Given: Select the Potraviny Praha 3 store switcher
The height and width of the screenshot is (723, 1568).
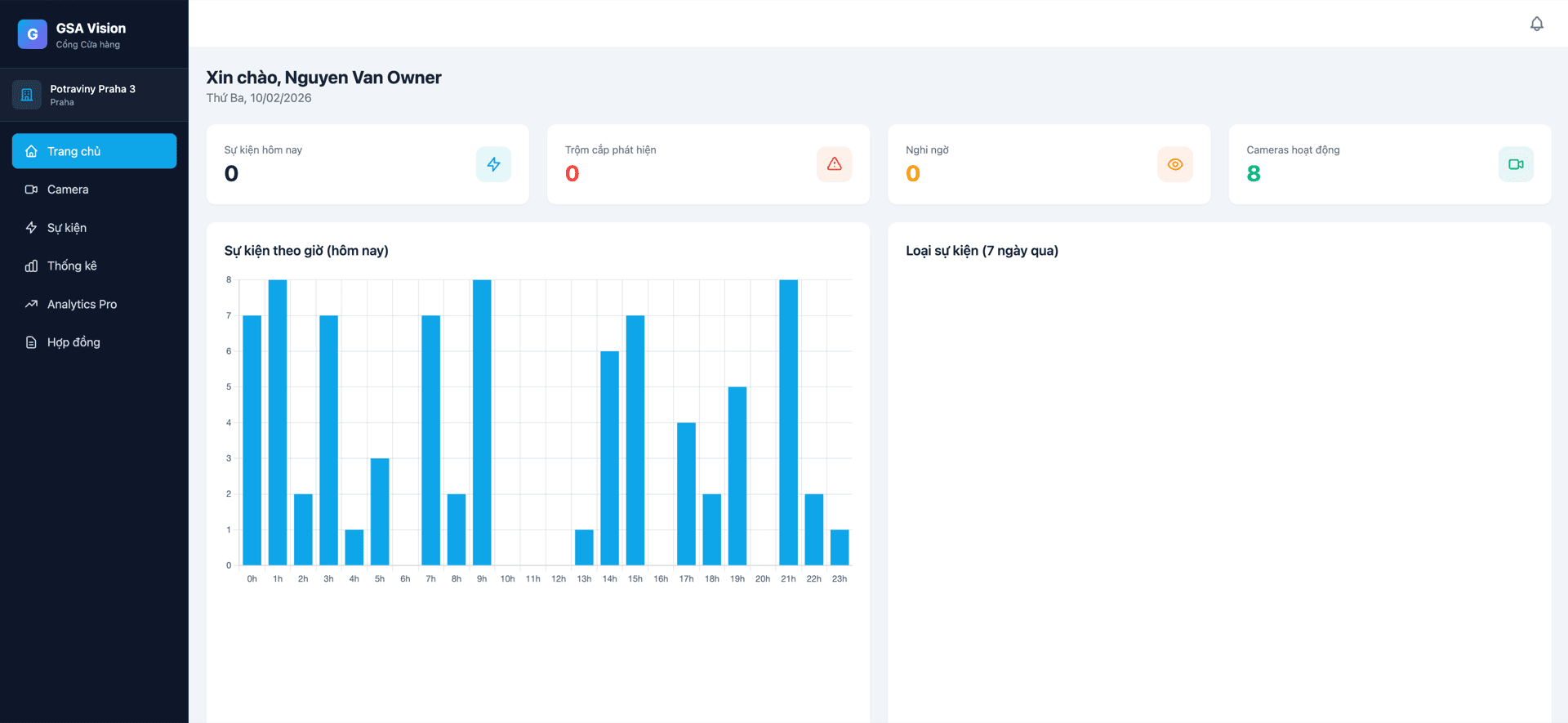Looking at the screenshot, I should click(x=94, y=95).
